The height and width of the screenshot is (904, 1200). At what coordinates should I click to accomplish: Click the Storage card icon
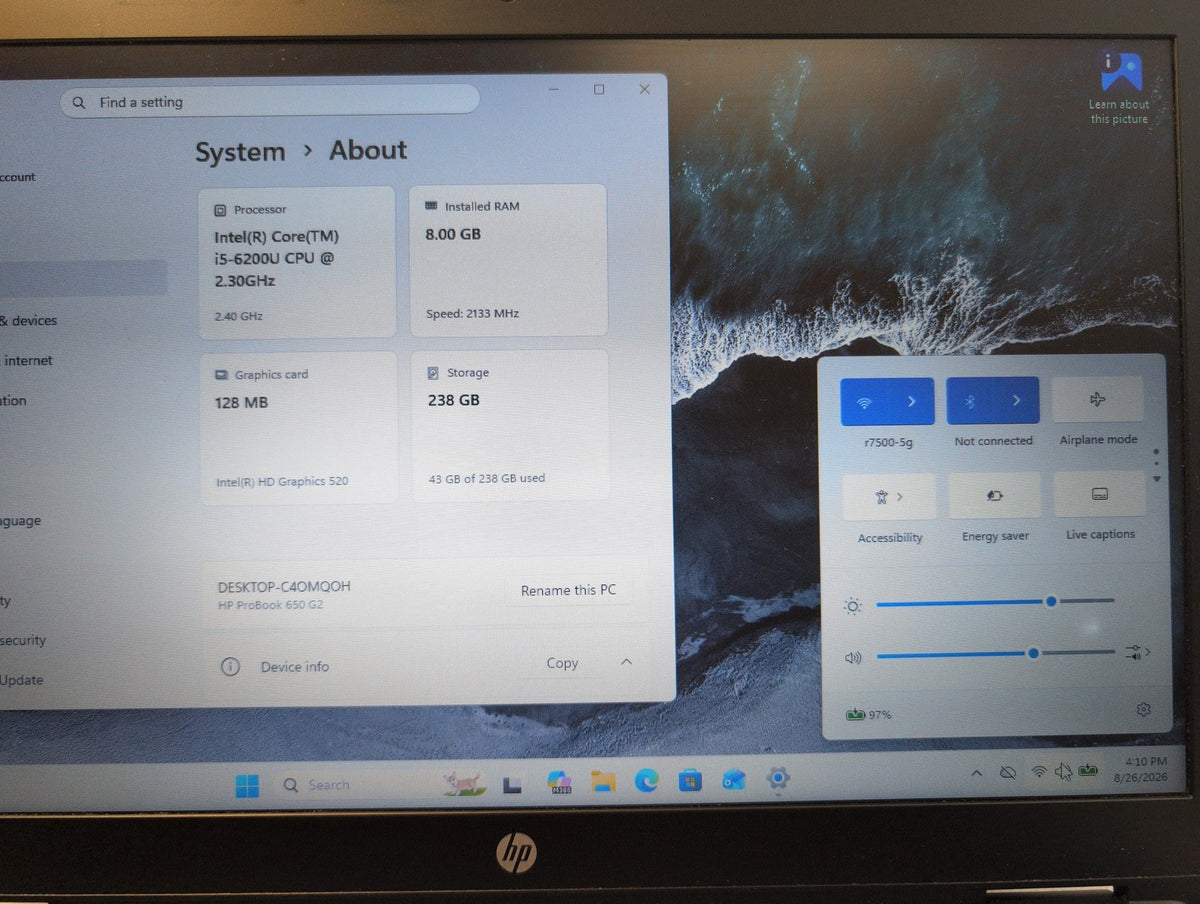(433, 373)
